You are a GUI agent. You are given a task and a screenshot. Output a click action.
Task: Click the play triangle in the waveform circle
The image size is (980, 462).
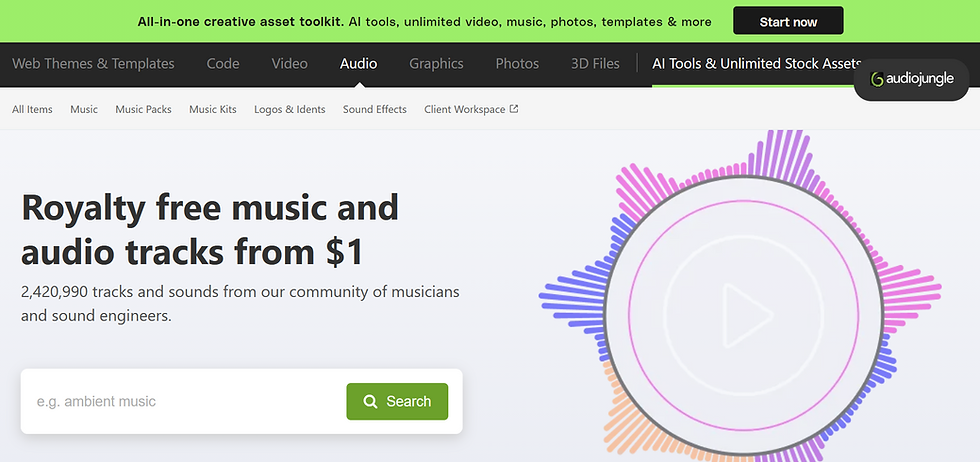click(x=747, y=315)
